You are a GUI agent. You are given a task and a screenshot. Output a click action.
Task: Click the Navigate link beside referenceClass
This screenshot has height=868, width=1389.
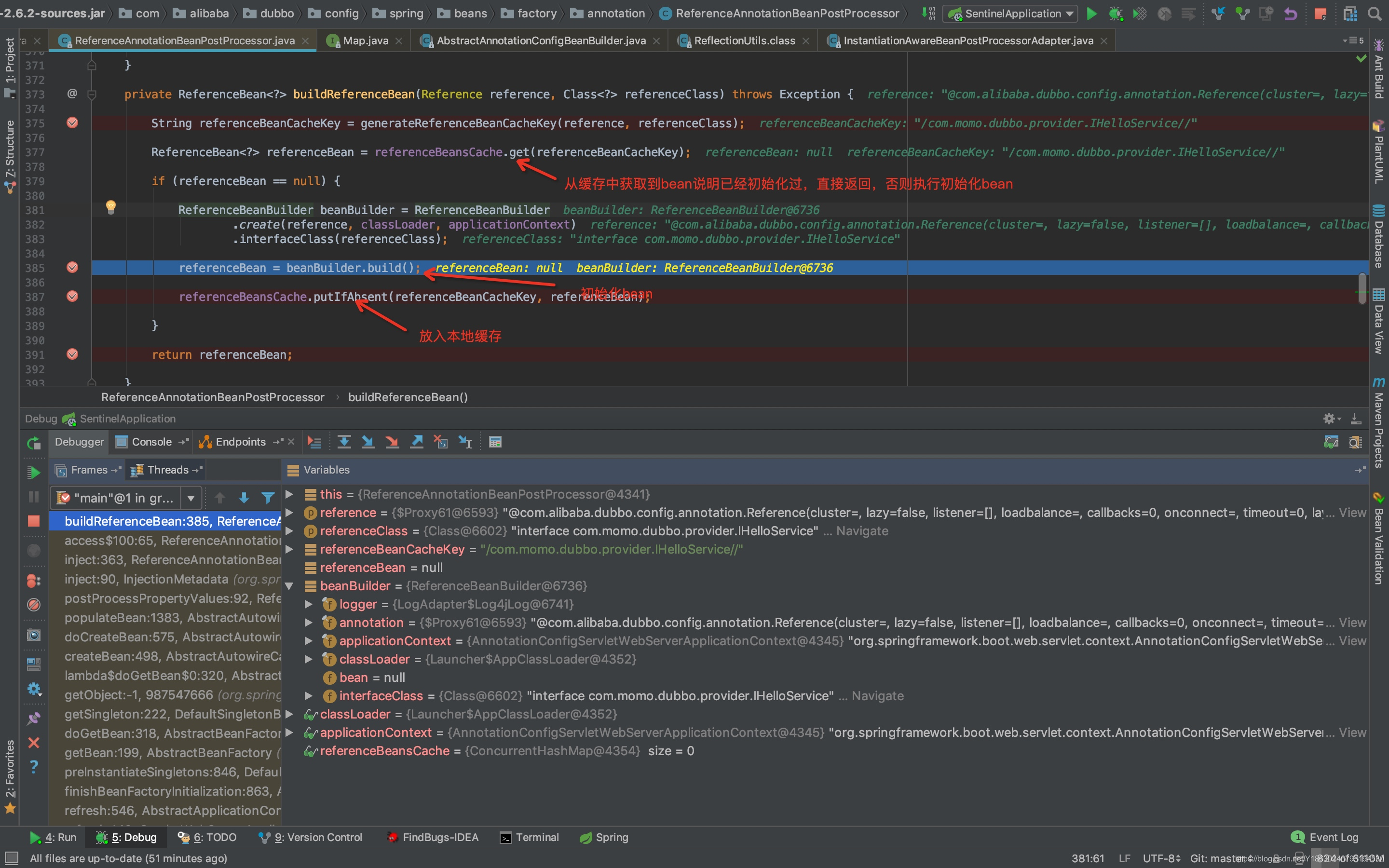point(861,531)
